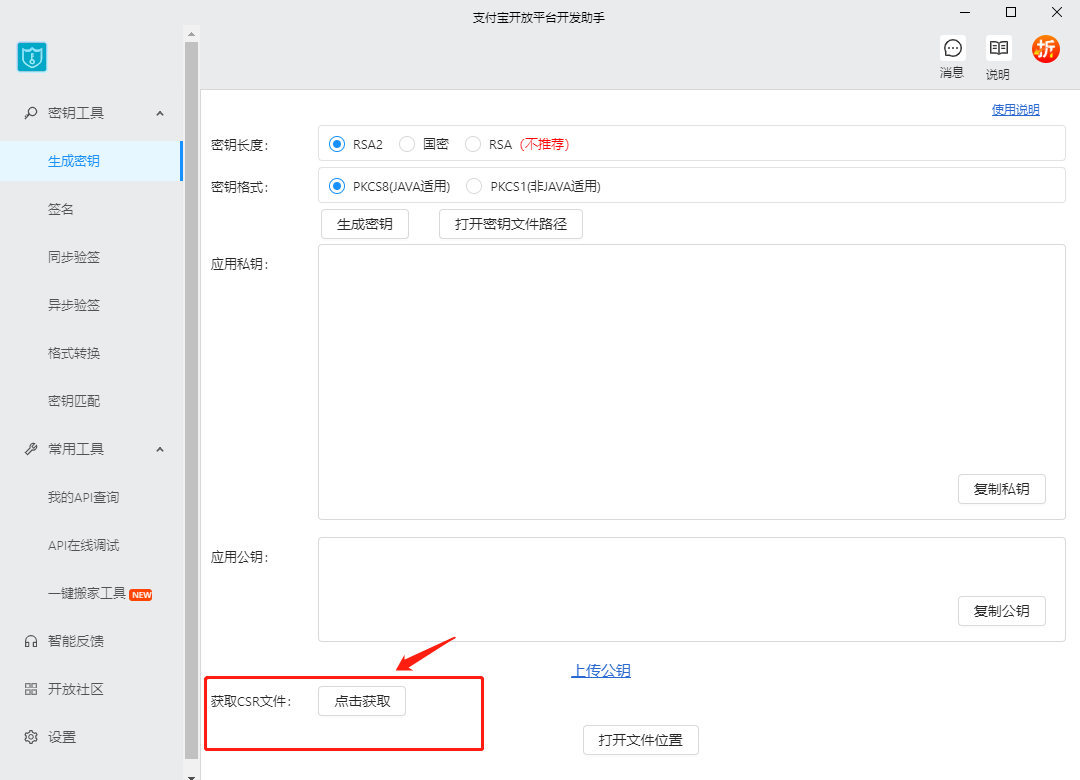1080x780 pixels.
Task: Click the 支付宝开放平台开发助手 window title
Action: pos(539,18)
